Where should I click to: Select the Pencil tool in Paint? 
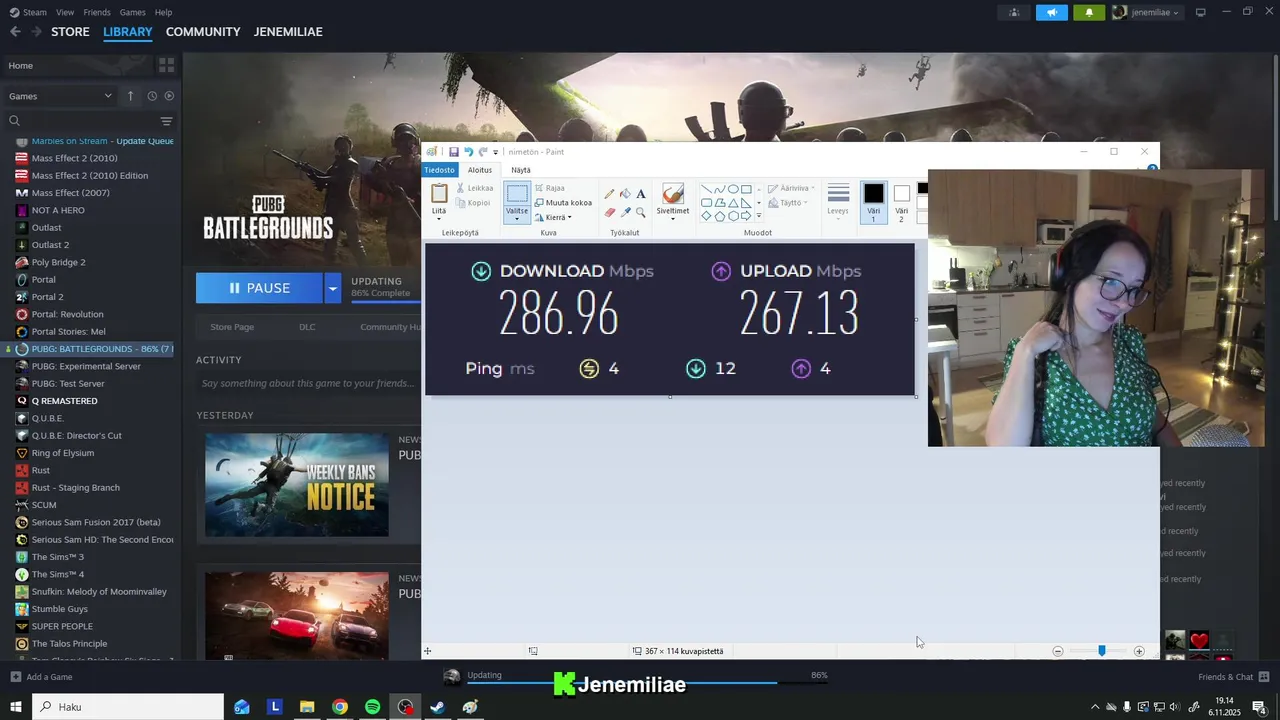tap(610, 193)
